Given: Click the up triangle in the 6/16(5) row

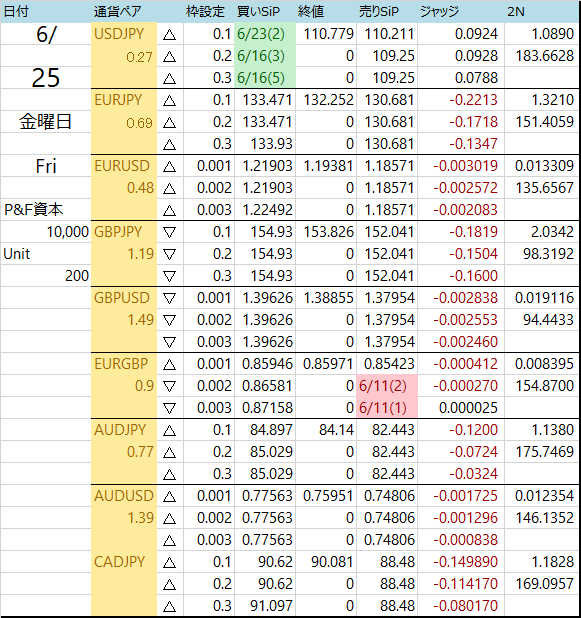Looking at the screenshot, I should pos(169,78).
